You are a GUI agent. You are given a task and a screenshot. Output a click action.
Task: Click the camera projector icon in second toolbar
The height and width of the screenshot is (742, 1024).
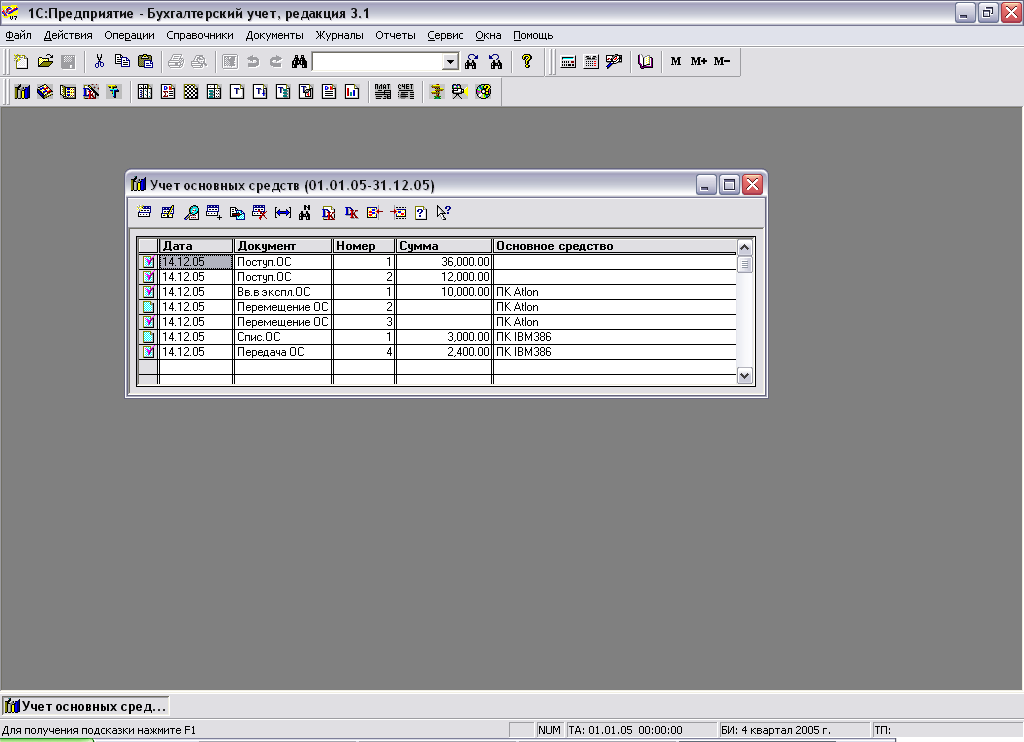pyautogui.click(x=460, y=91)
